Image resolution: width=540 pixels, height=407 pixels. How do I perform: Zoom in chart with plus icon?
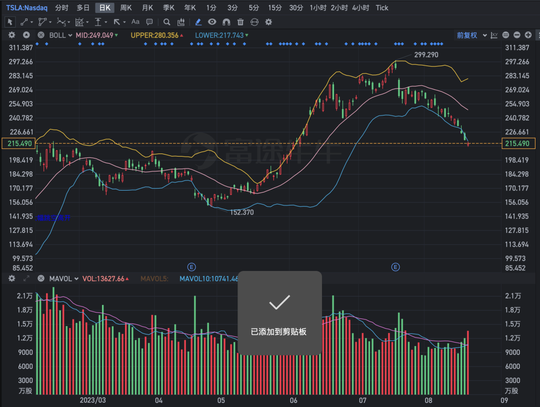(x=528, y=35)
